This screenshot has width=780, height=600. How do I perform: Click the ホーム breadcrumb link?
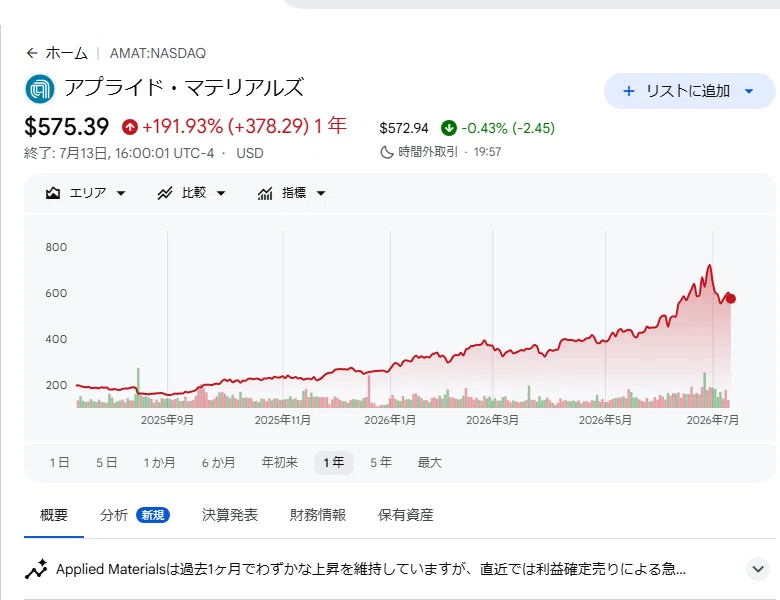pos(67,53)
